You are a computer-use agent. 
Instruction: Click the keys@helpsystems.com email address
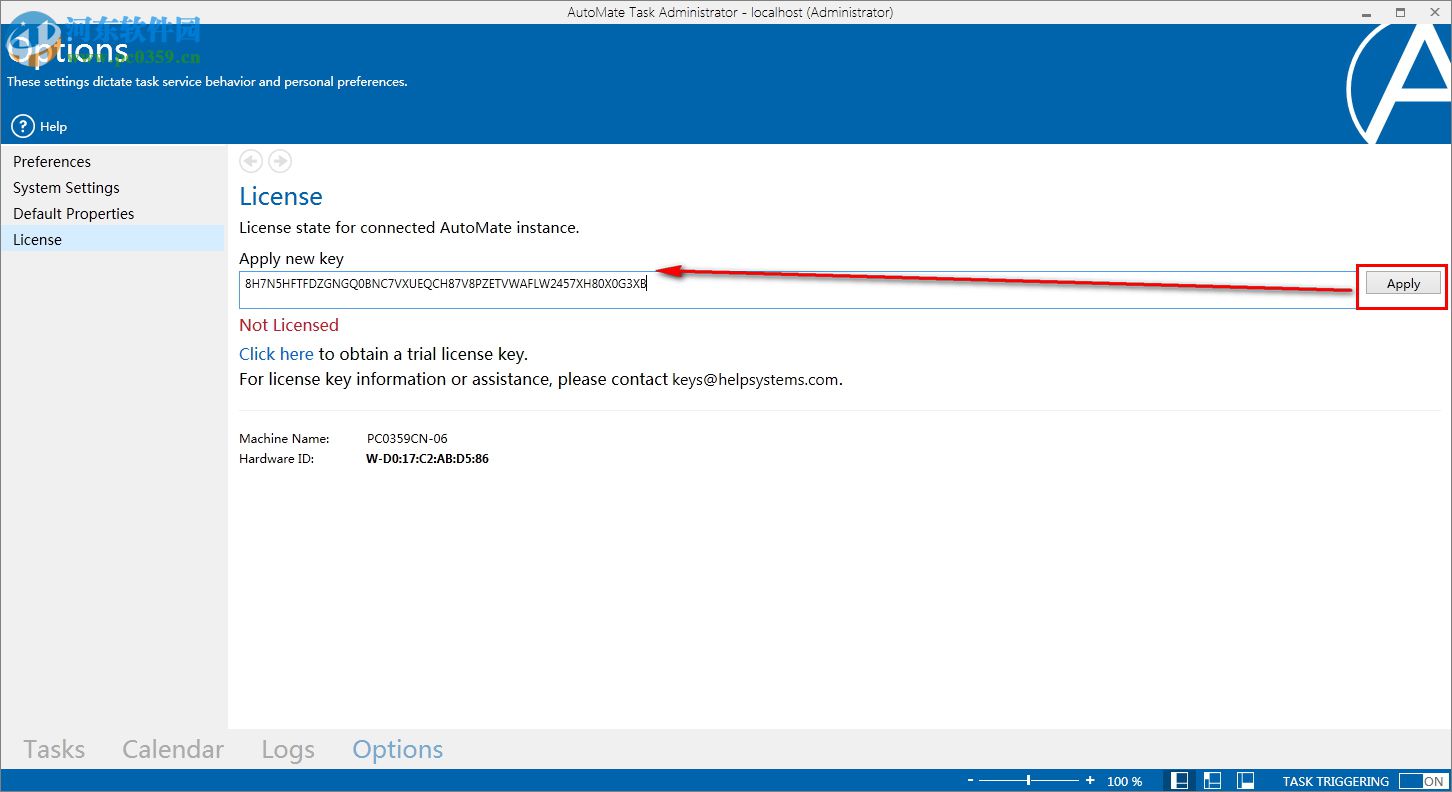pos(755,380)
